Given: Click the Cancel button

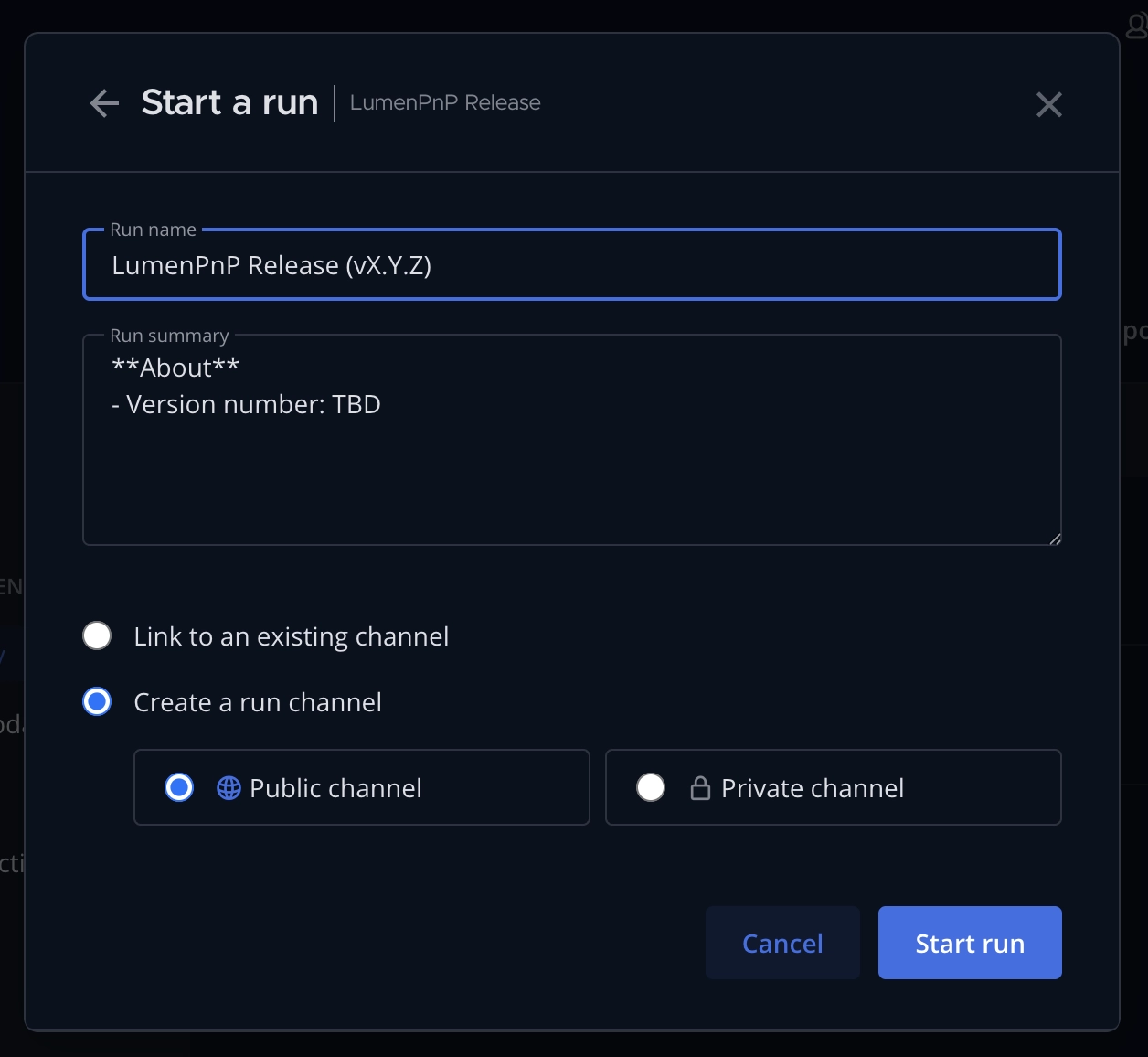Looking at the screenshot, I should 782,943.
